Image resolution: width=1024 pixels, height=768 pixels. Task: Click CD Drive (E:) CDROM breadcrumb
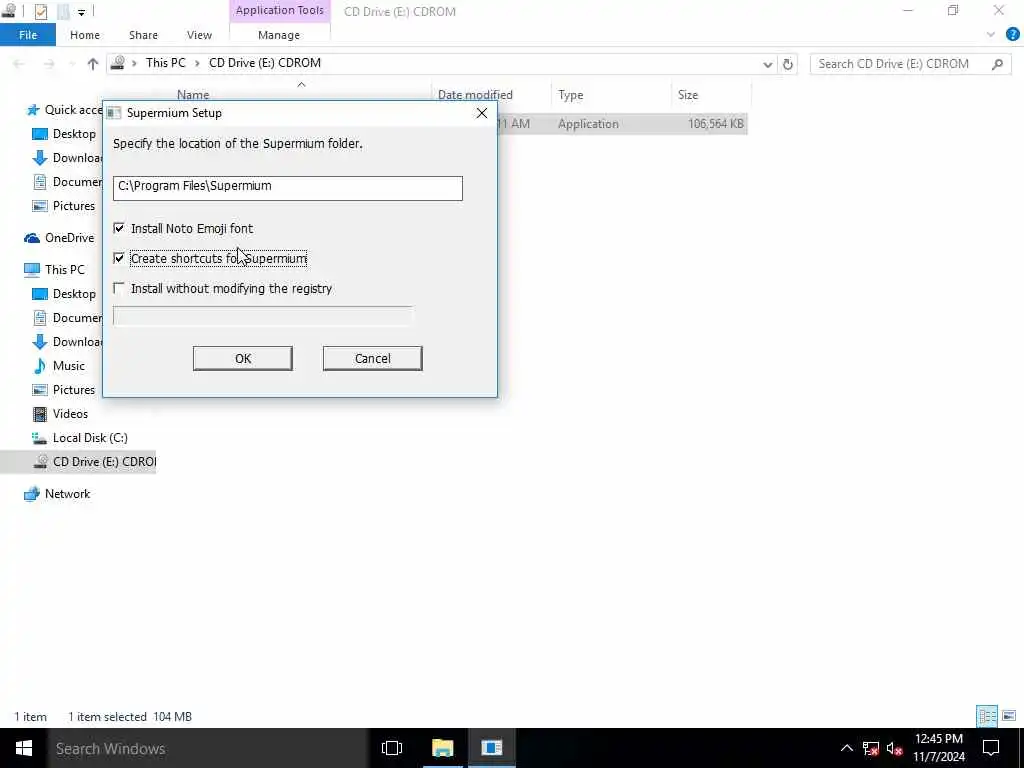pyautogui.click(x=264, y=63)
